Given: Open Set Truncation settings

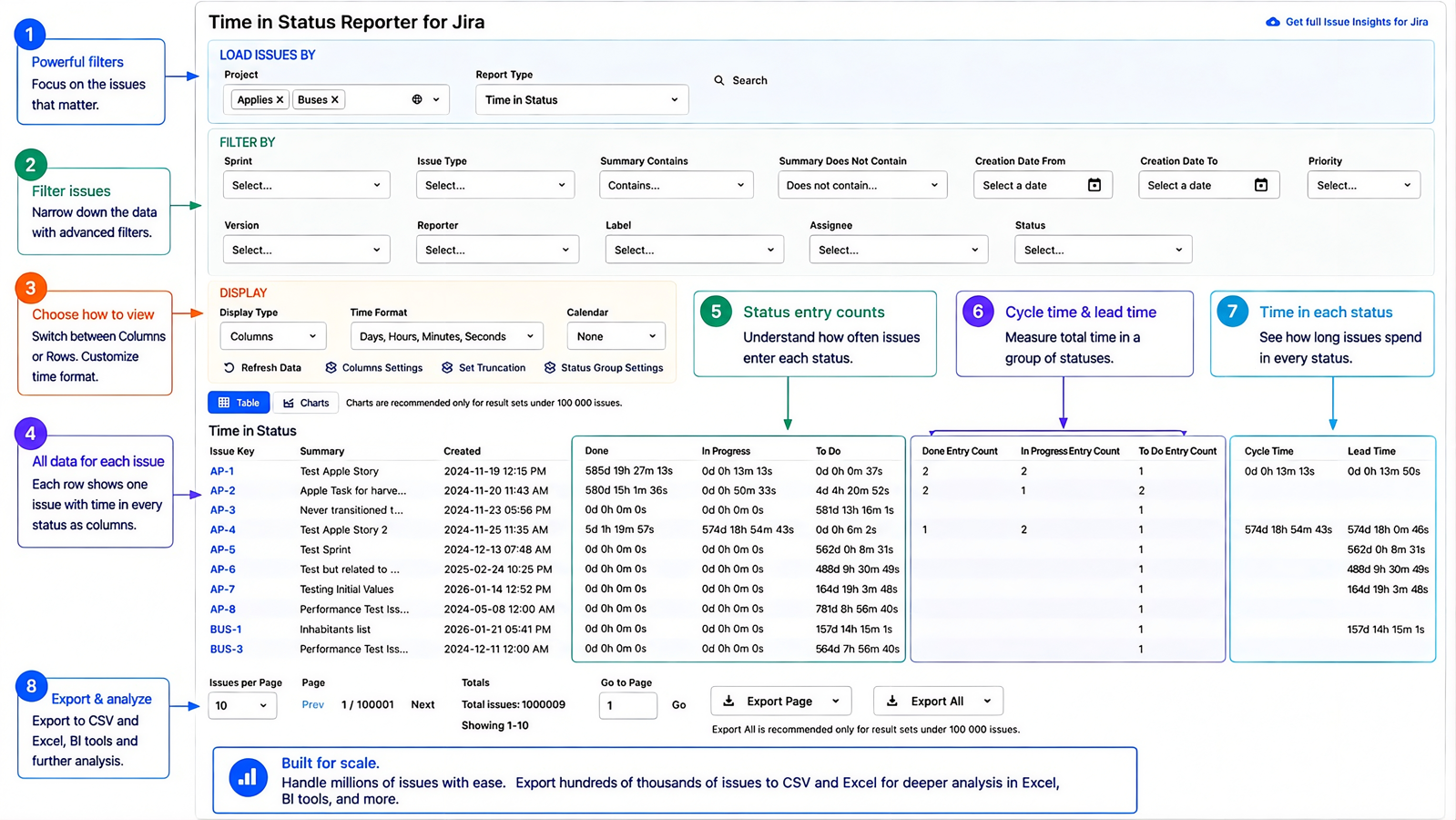Looking at the screenshot, I should coord(484,368).
